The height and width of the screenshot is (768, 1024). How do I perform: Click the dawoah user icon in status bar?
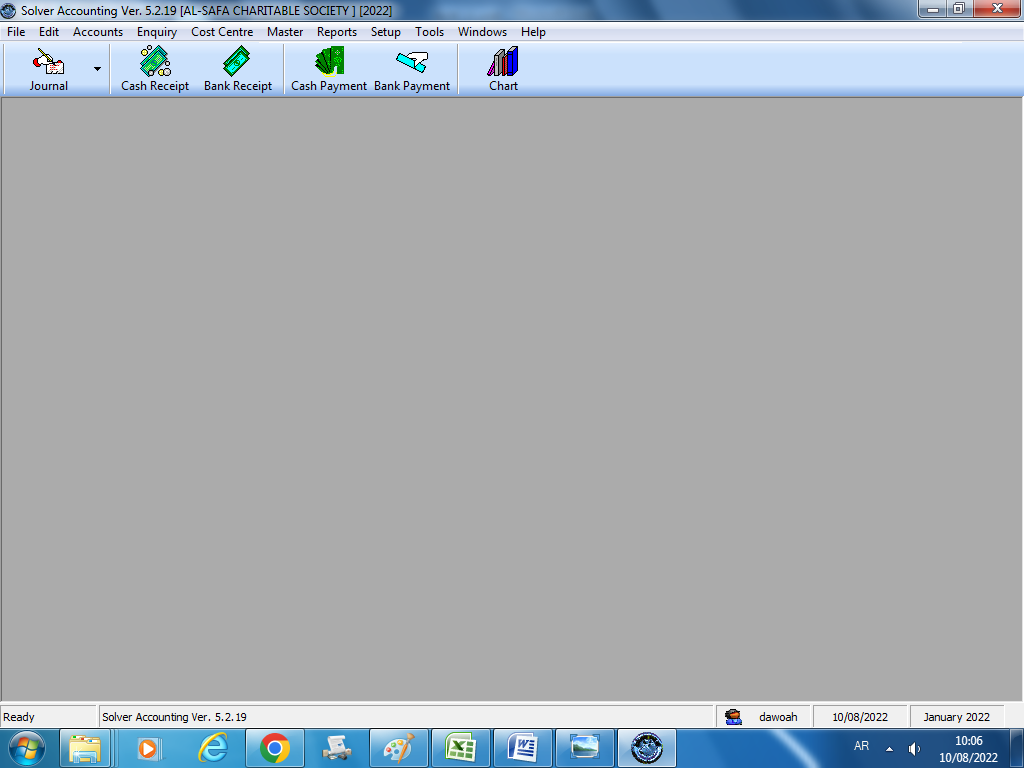click(x=734, y=717)
